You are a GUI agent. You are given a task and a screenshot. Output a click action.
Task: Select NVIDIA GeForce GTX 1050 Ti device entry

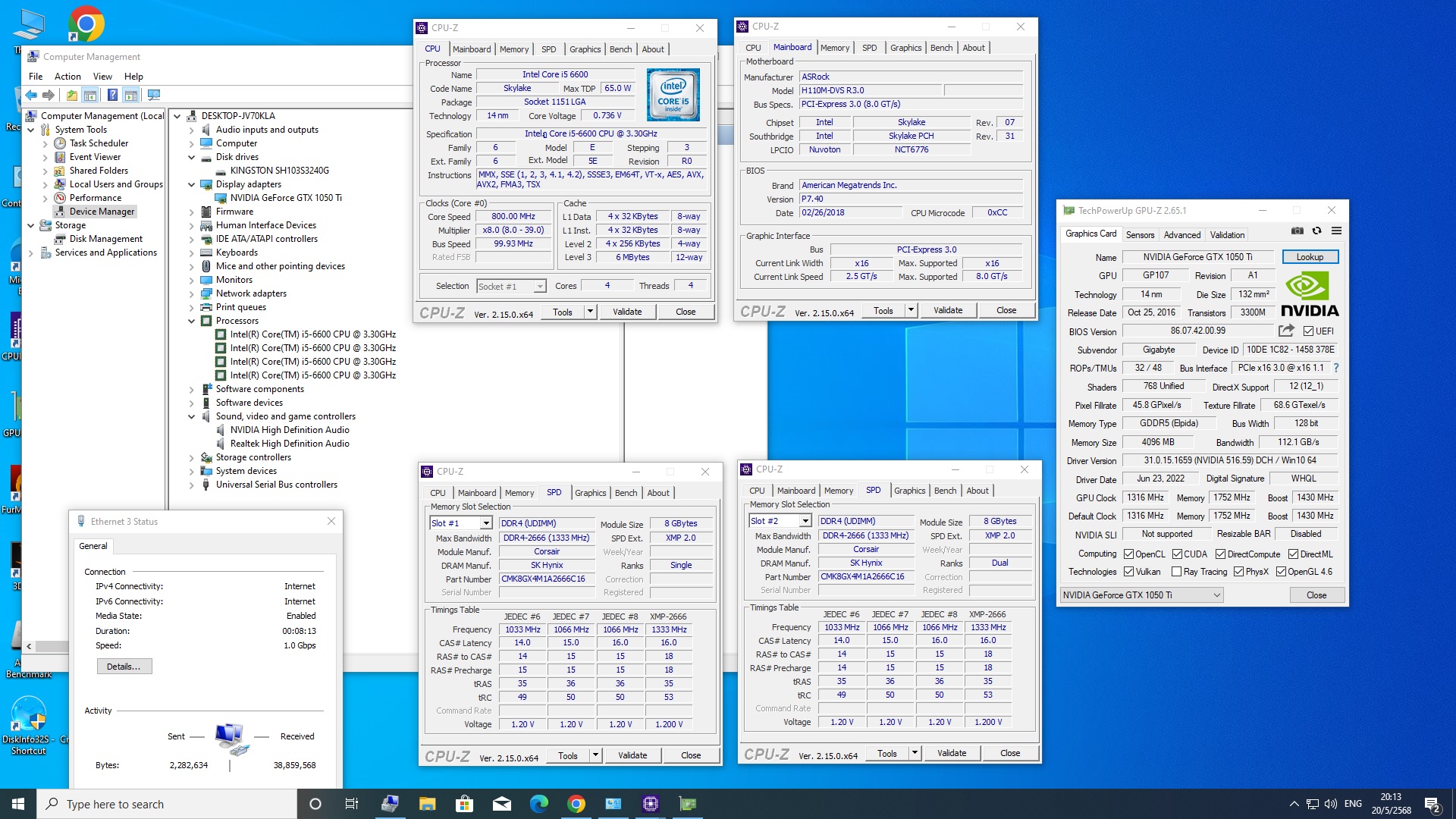[x=286, y=198]
